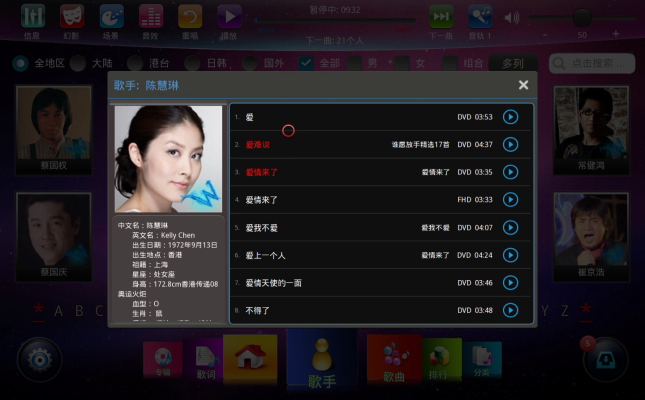
Task: Toggle the 全部 checkbox
Action: coord(306,63)
